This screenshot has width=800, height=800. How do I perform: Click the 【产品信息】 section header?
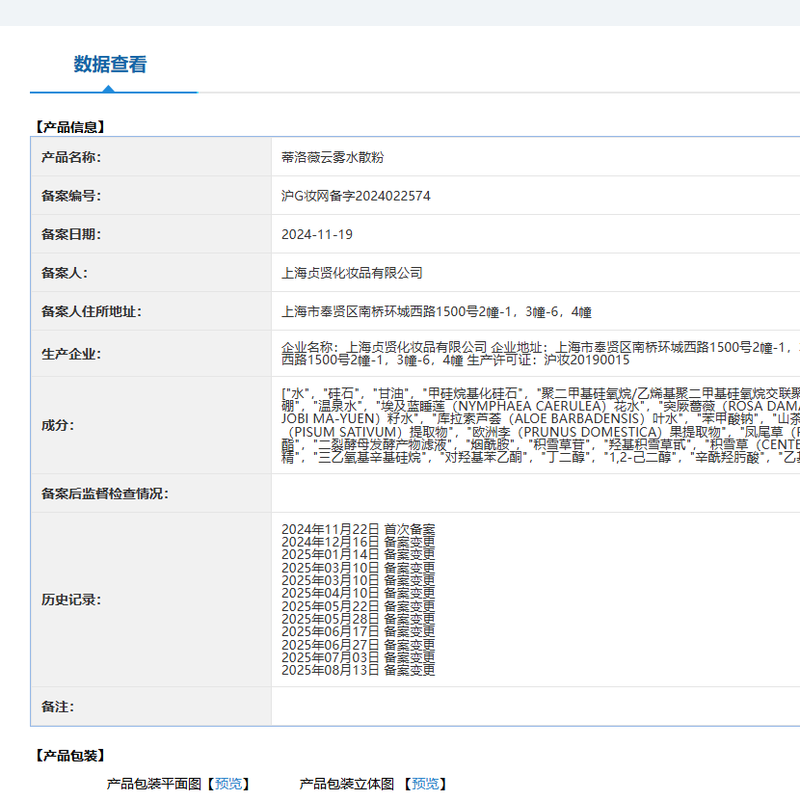point(69,127)
